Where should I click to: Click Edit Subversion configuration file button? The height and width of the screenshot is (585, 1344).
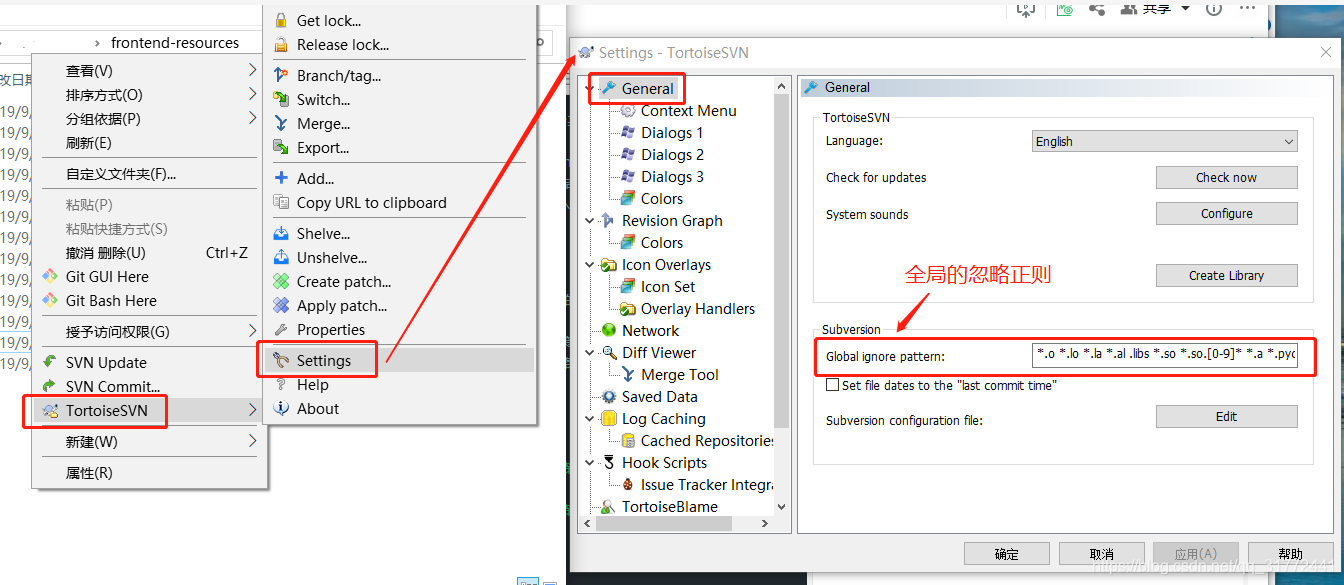click(x=1226, y=417)
